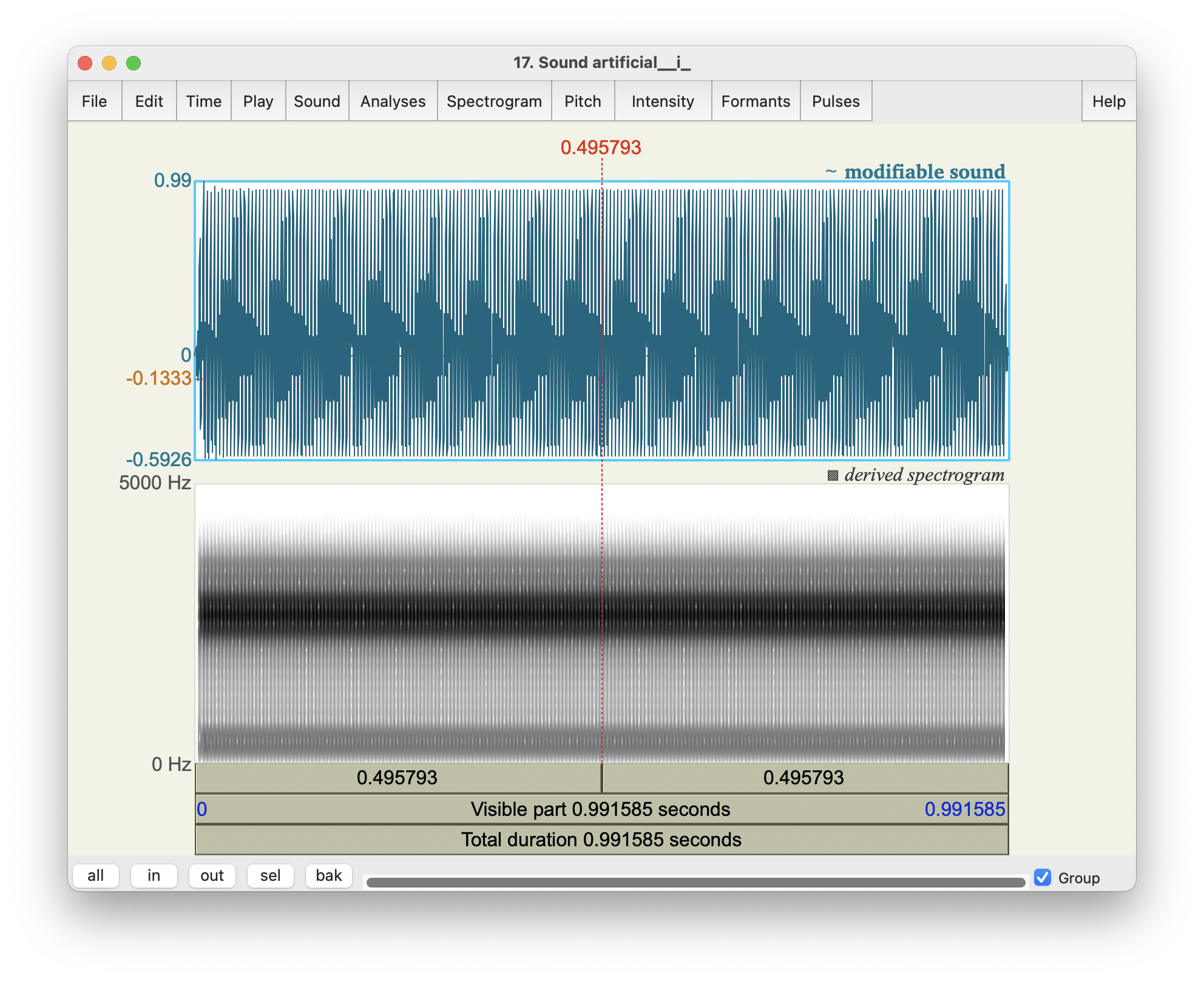Viewport: 1204px width, 981px height.
Task: Open the Play menu
Action: (x=259, y=101)
